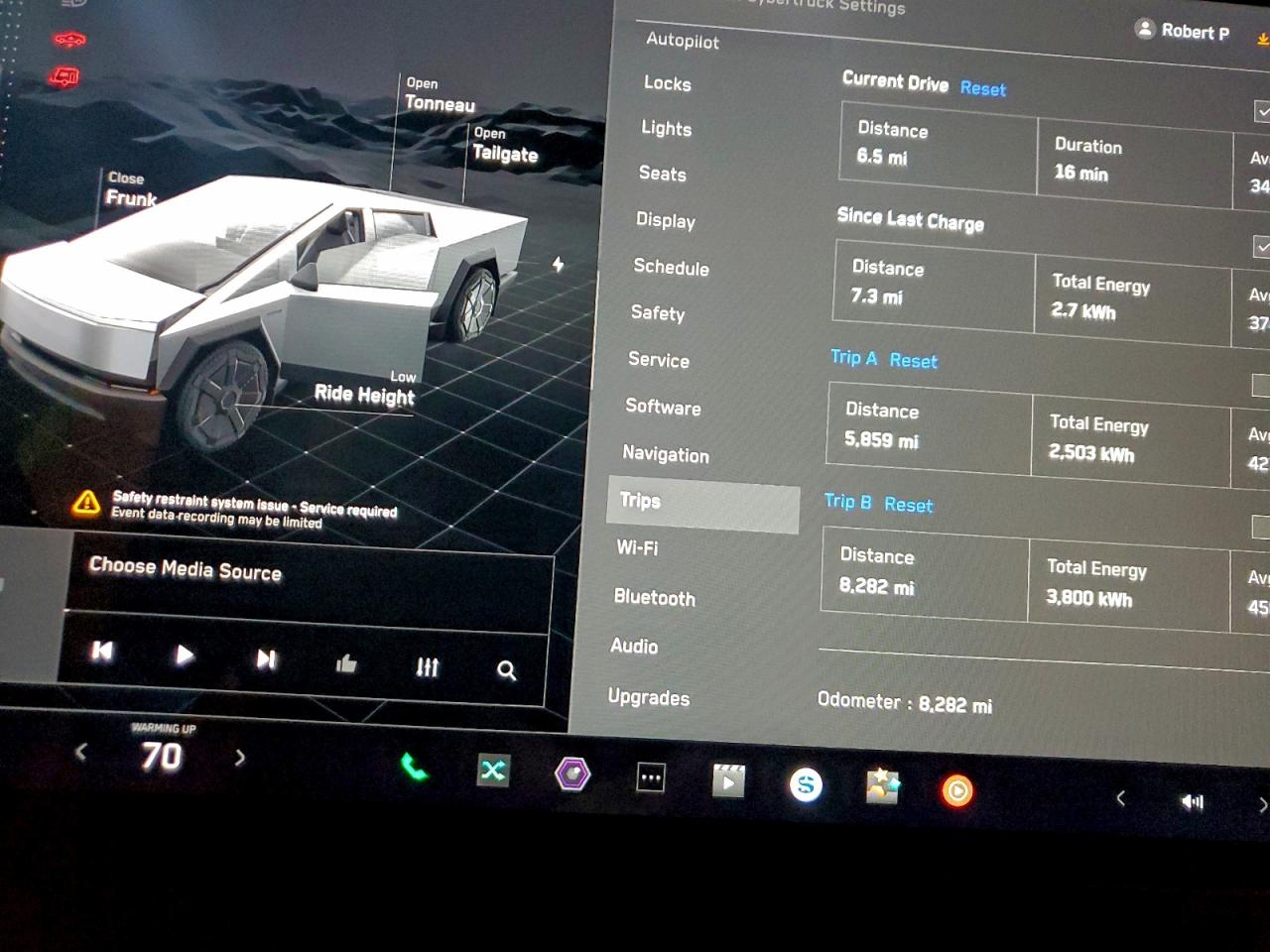This screenshot has width=1270, height=952.
Task: Open the Robert P driver profile menu
Action: [x=1183, y=30]
